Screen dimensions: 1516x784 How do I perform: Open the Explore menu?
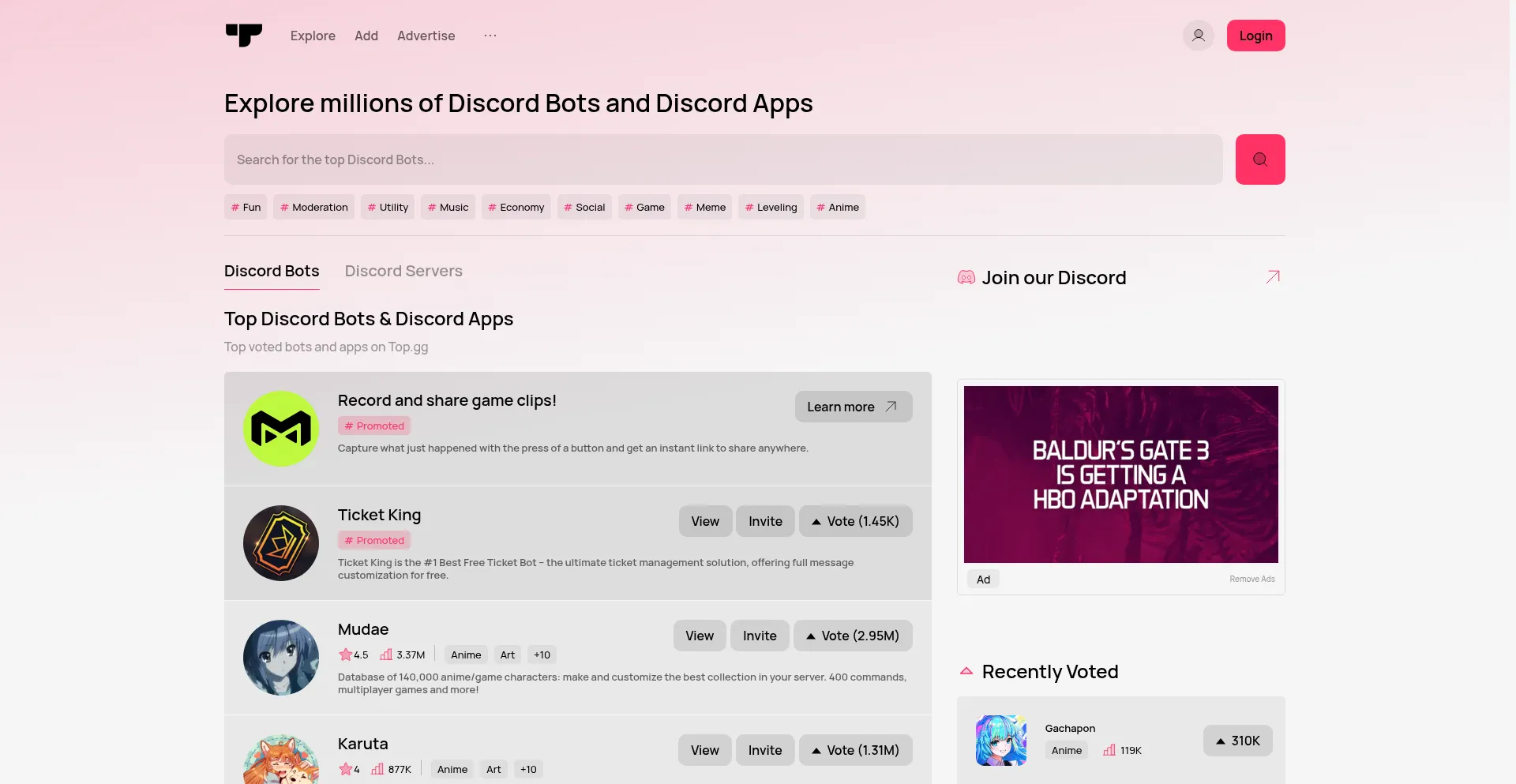tap(313, 36)
